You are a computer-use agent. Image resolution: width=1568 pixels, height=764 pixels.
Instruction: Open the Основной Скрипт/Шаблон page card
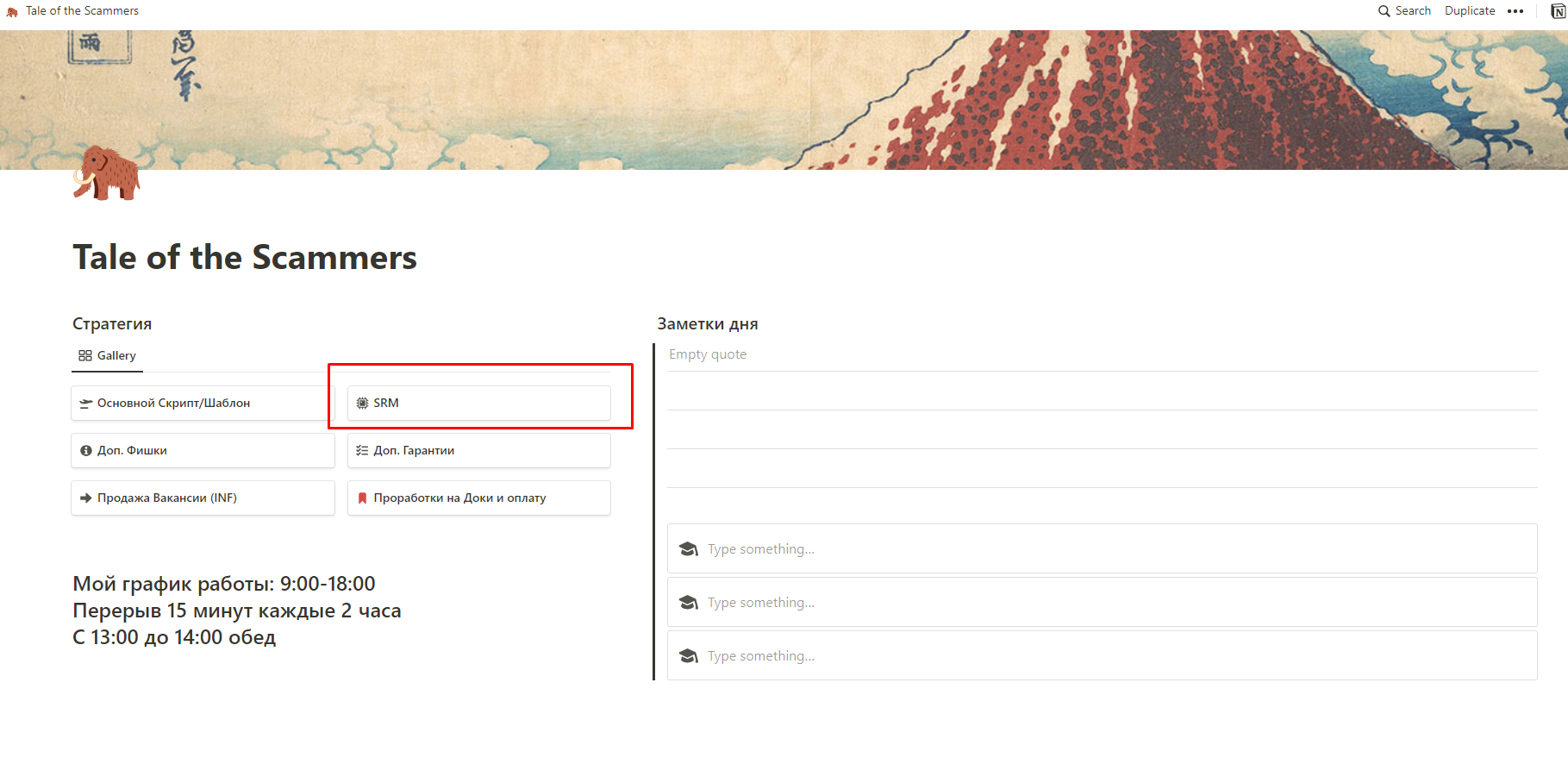(203, 403)
